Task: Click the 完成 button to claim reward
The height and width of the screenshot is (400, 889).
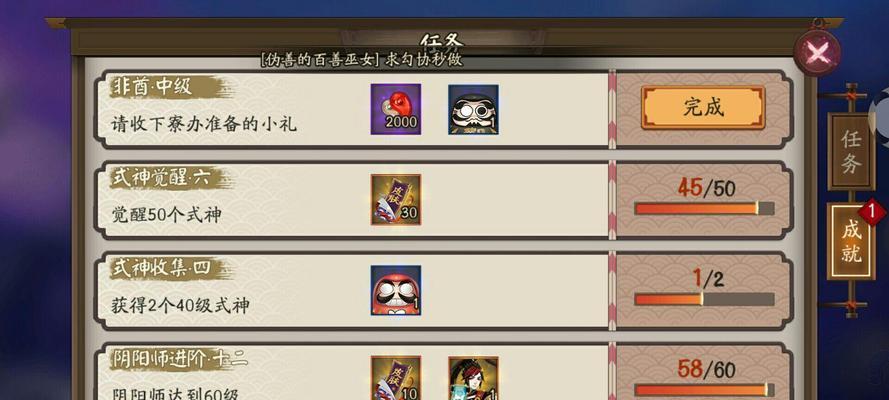Action: pos(703,108)
